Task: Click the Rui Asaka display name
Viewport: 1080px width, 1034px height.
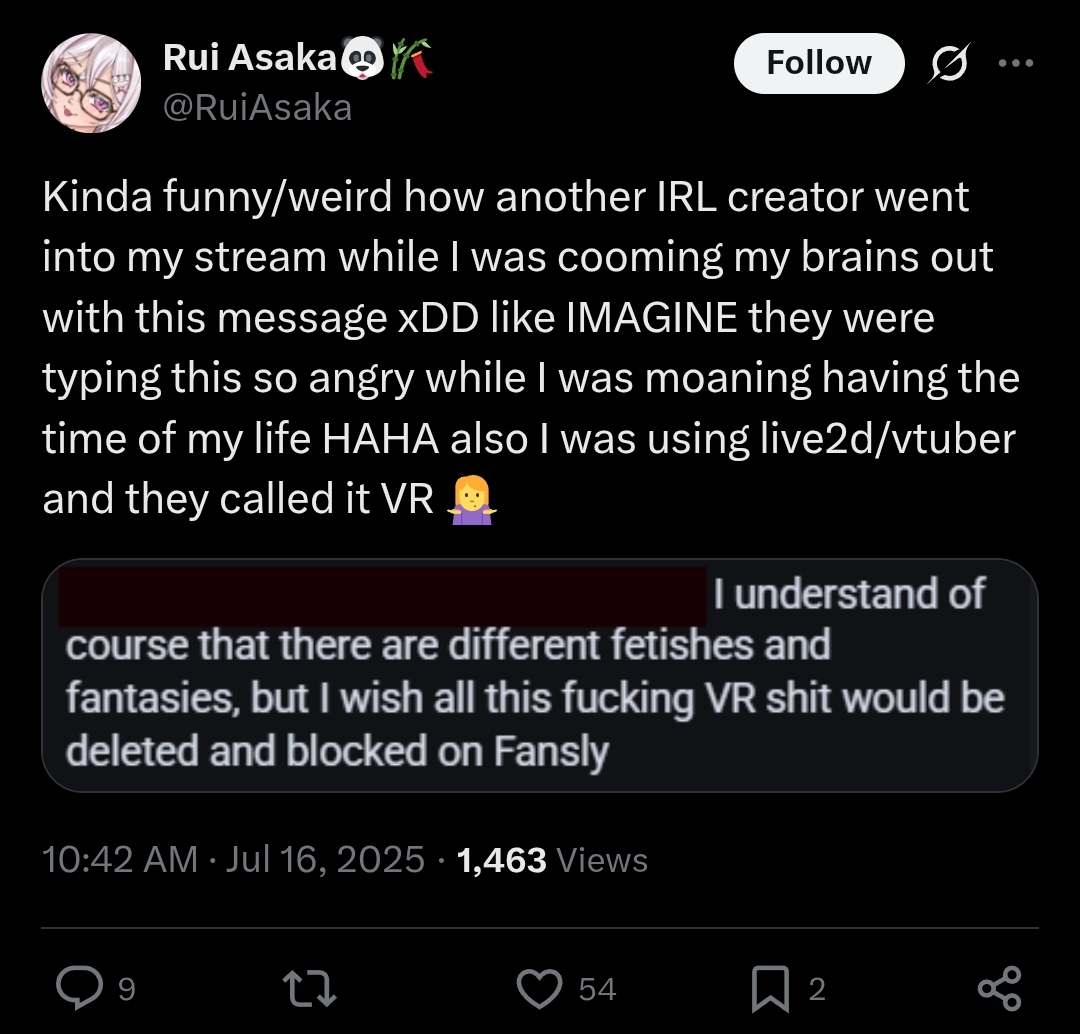Action: click(x=248, y=60)
